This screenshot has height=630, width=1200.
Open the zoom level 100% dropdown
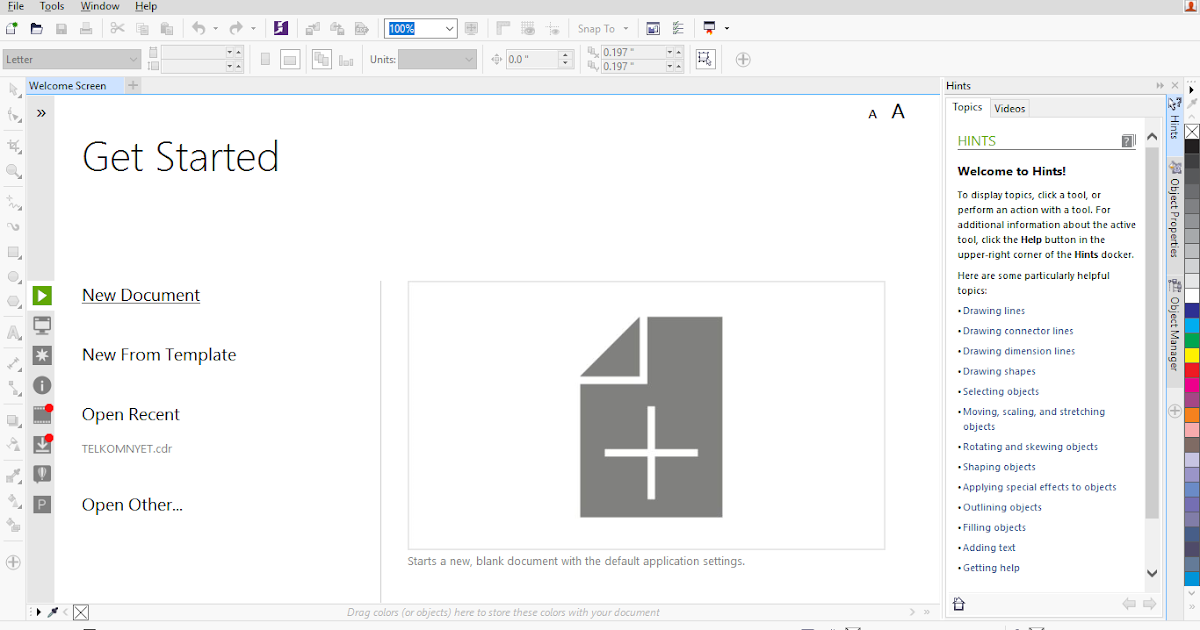[x=449, y=29]
